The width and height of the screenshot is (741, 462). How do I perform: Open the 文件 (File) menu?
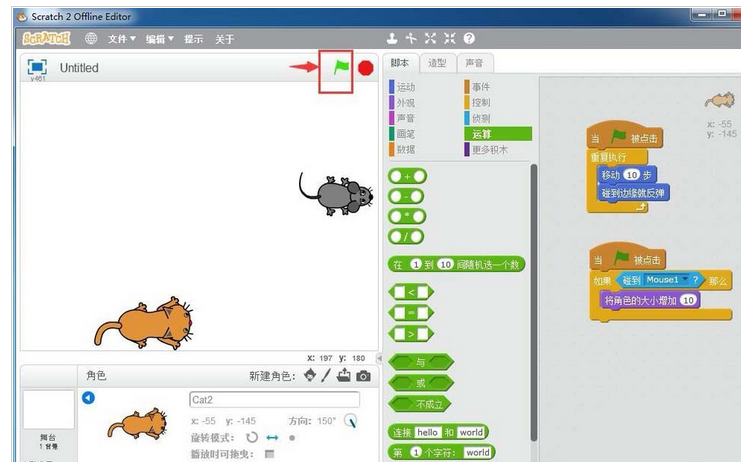(122, 39)
